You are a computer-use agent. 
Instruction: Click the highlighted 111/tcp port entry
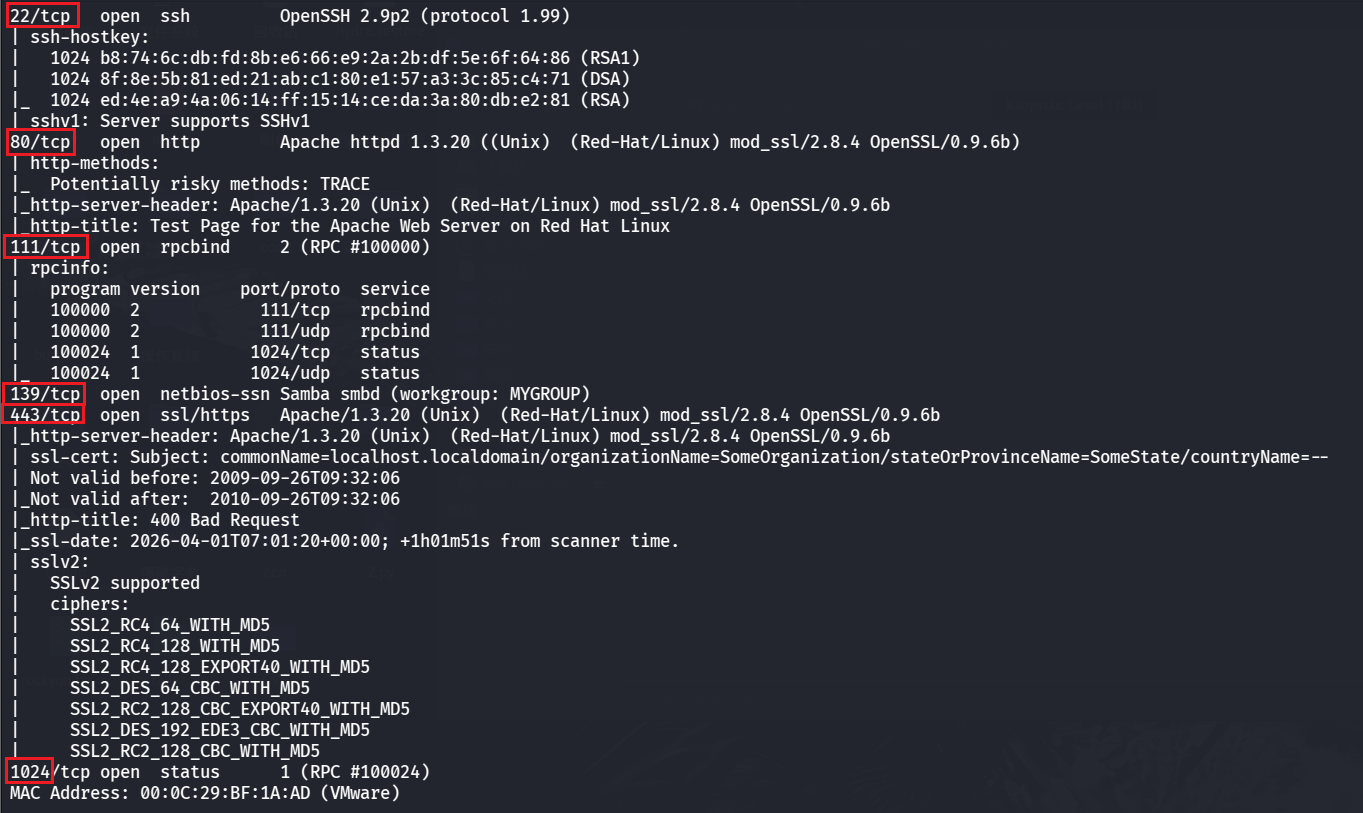tap(46, 247)
